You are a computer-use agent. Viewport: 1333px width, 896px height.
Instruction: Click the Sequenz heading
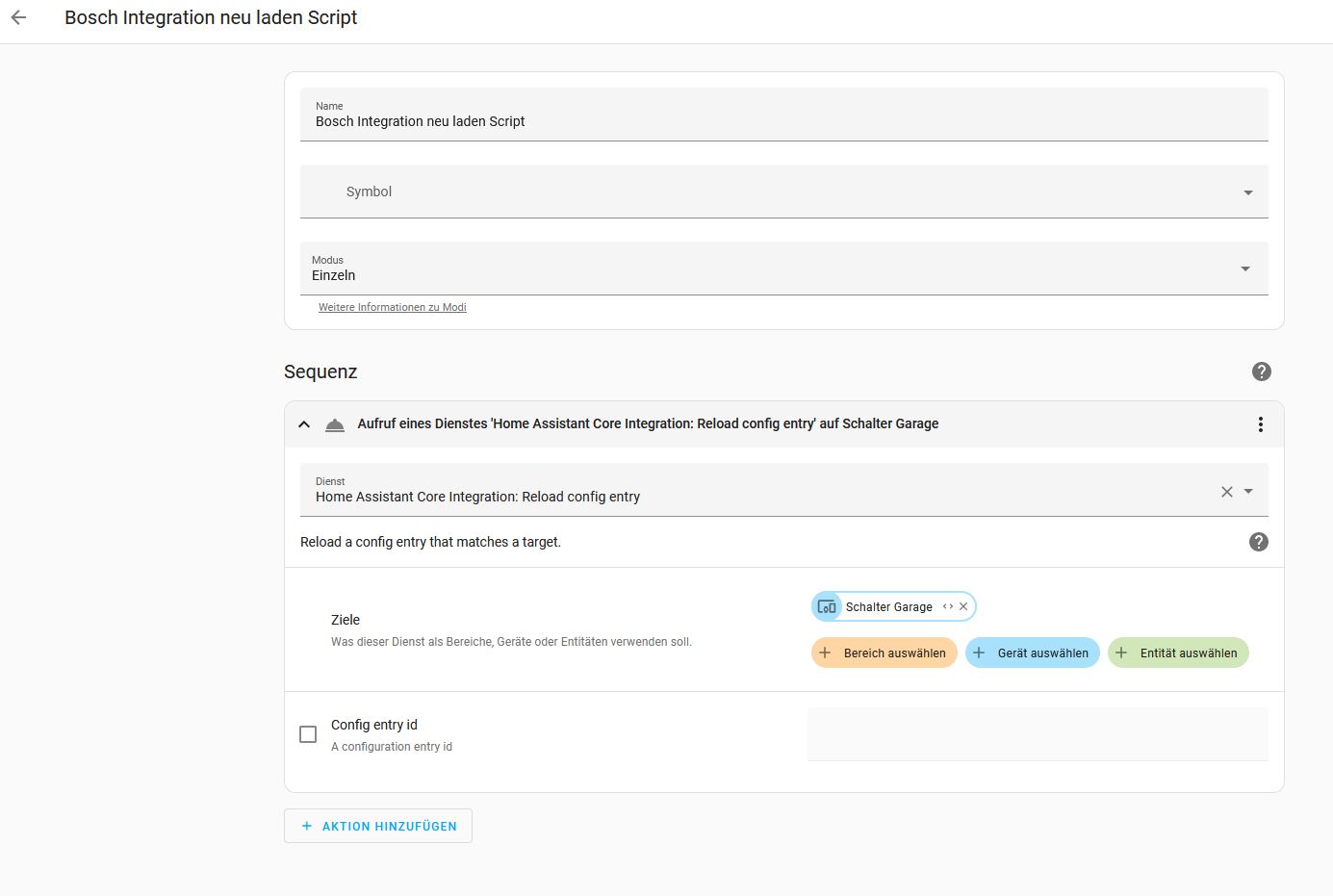320,371
